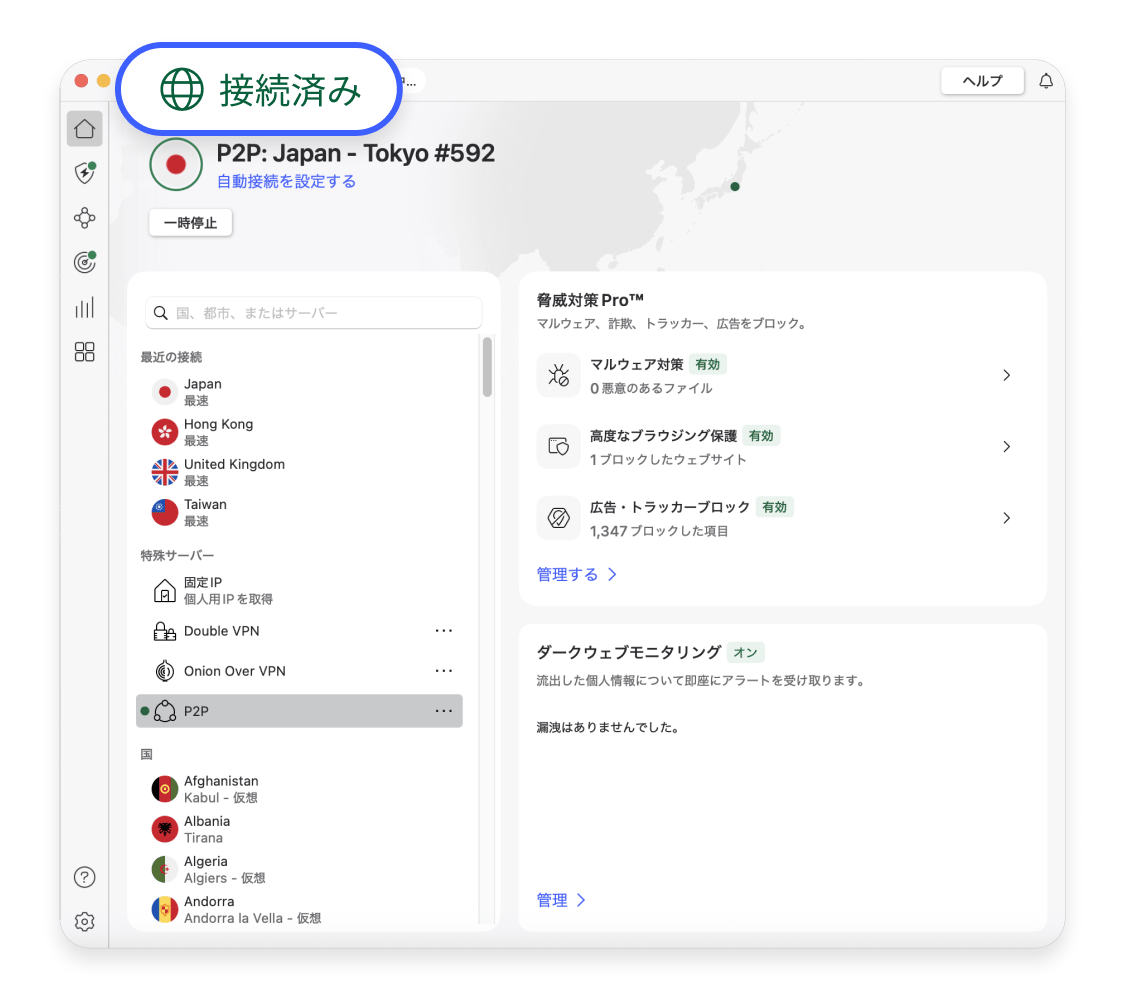Screen dimensions: 1125x1008
Task: Open 自動接続を設定する link
Action: tap(287, 182)
